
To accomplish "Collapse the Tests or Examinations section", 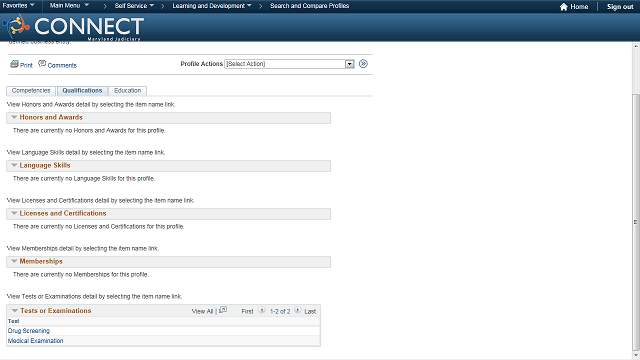I will point(15,311).
